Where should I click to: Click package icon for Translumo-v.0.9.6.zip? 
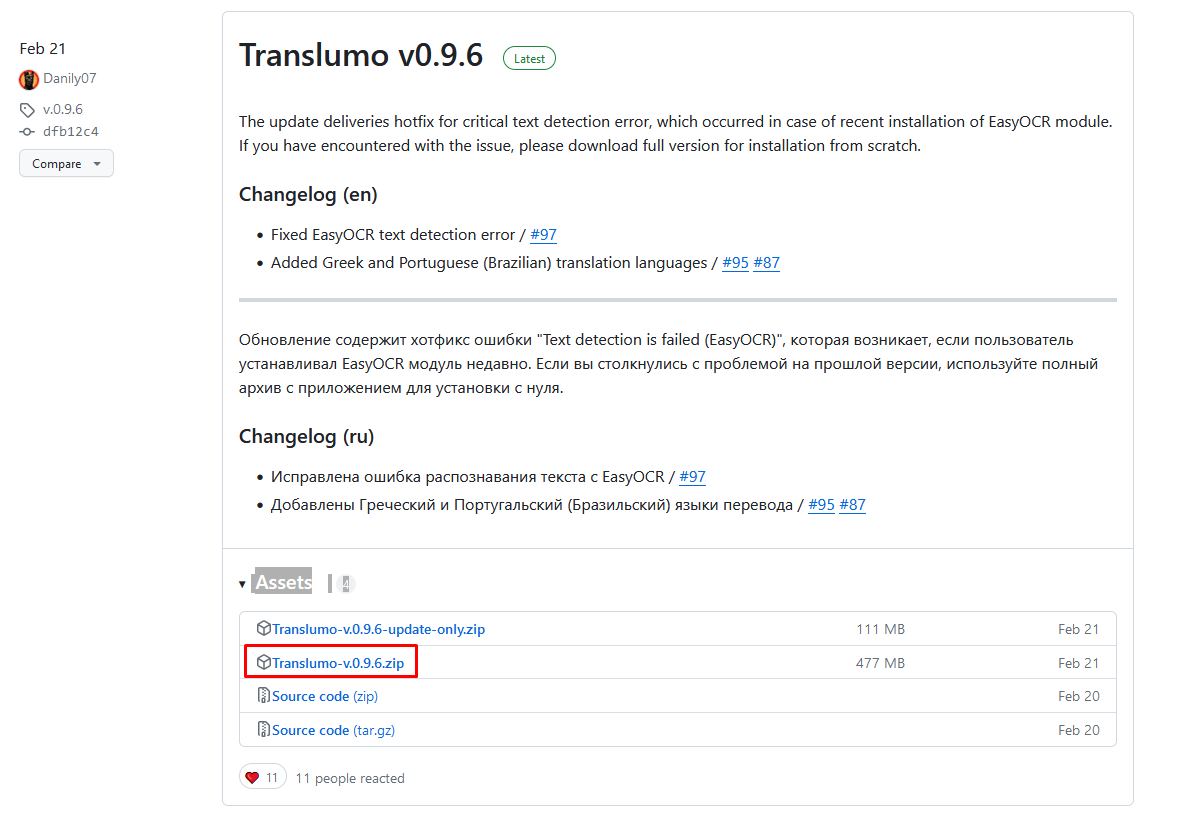[264, 662]
